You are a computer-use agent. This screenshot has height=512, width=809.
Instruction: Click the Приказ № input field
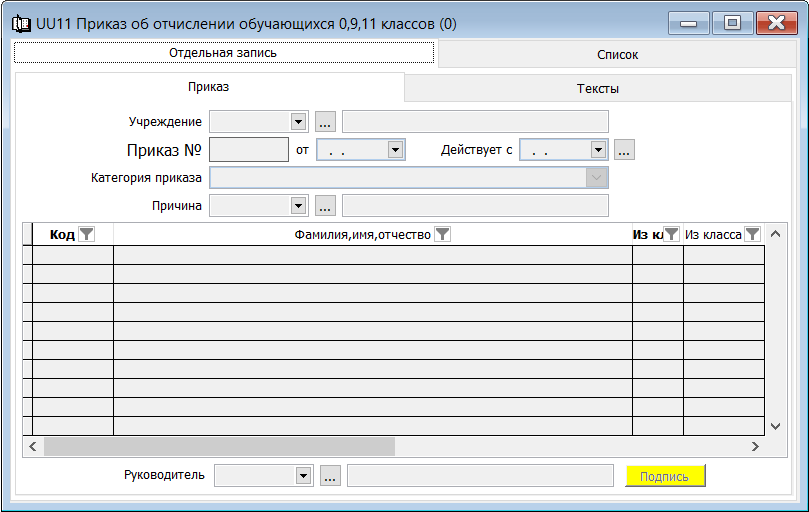[249, 150]
